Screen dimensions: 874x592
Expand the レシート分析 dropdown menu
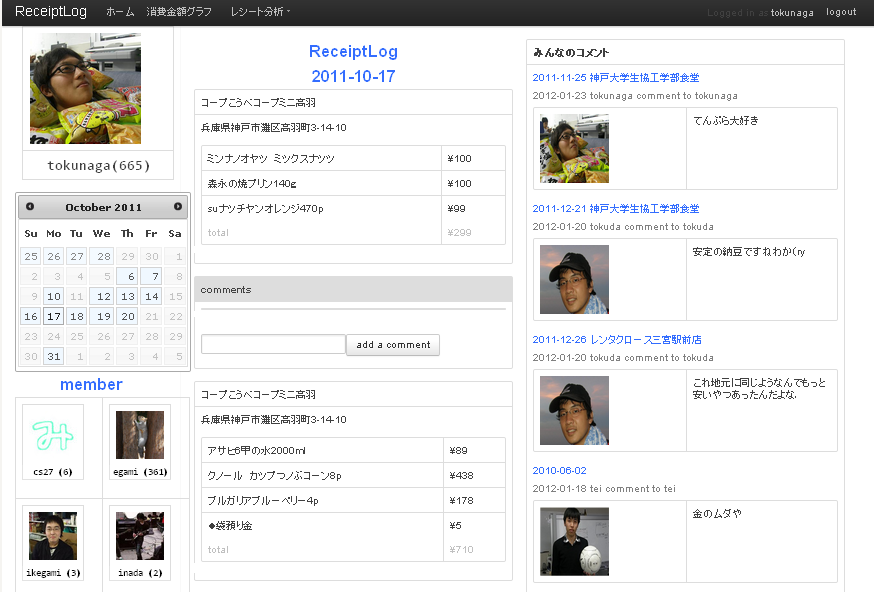(260, 12)
